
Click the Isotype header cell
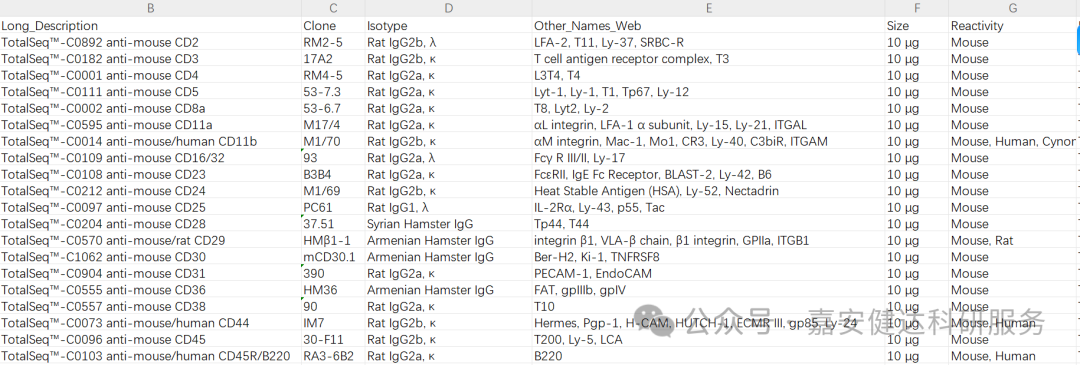[448, 25]
